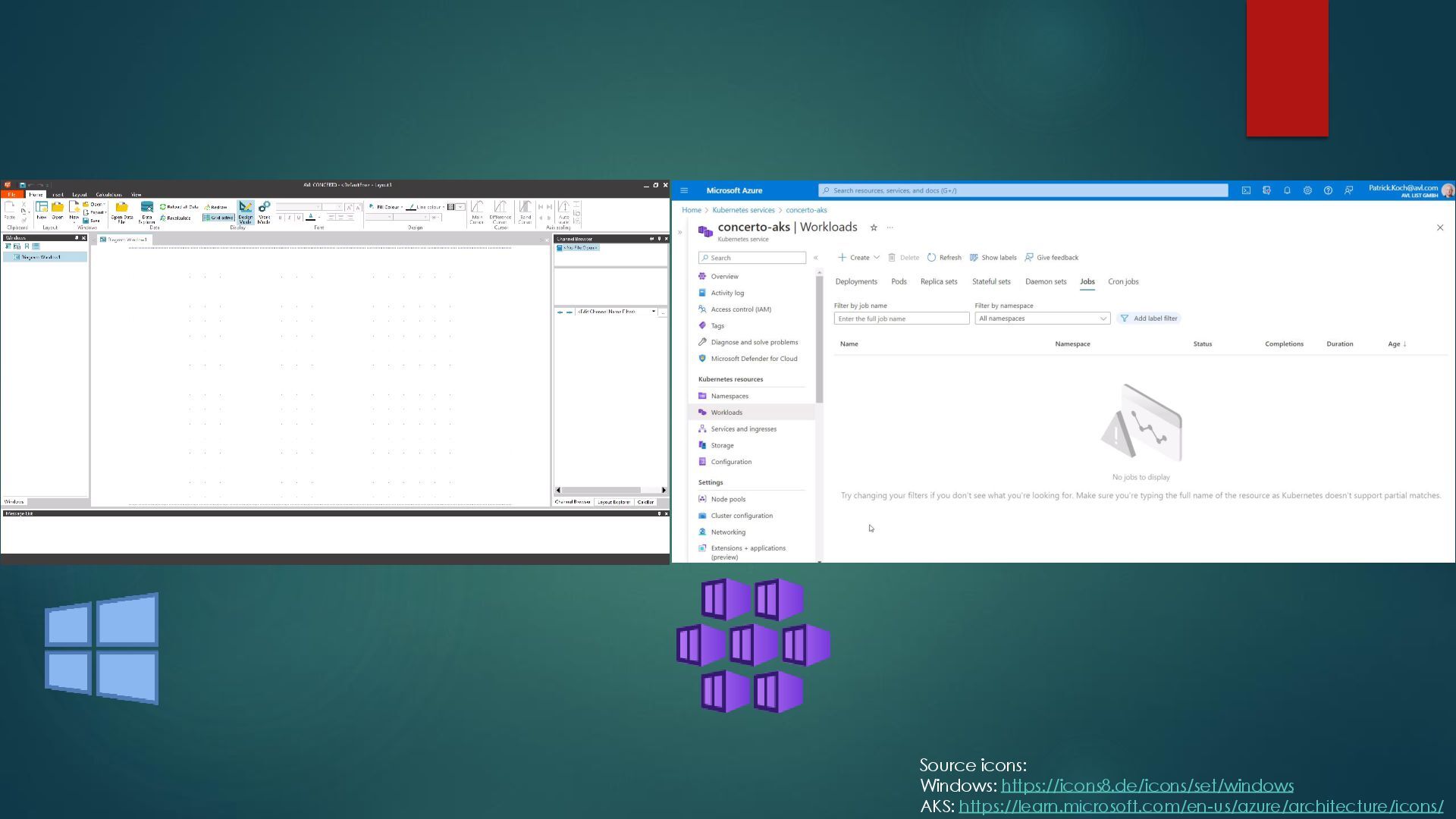Open the Calculations ribbon tab in Concerto
Image resolution: width=1456 pixels, height=819 pixels.
[108, 195]
